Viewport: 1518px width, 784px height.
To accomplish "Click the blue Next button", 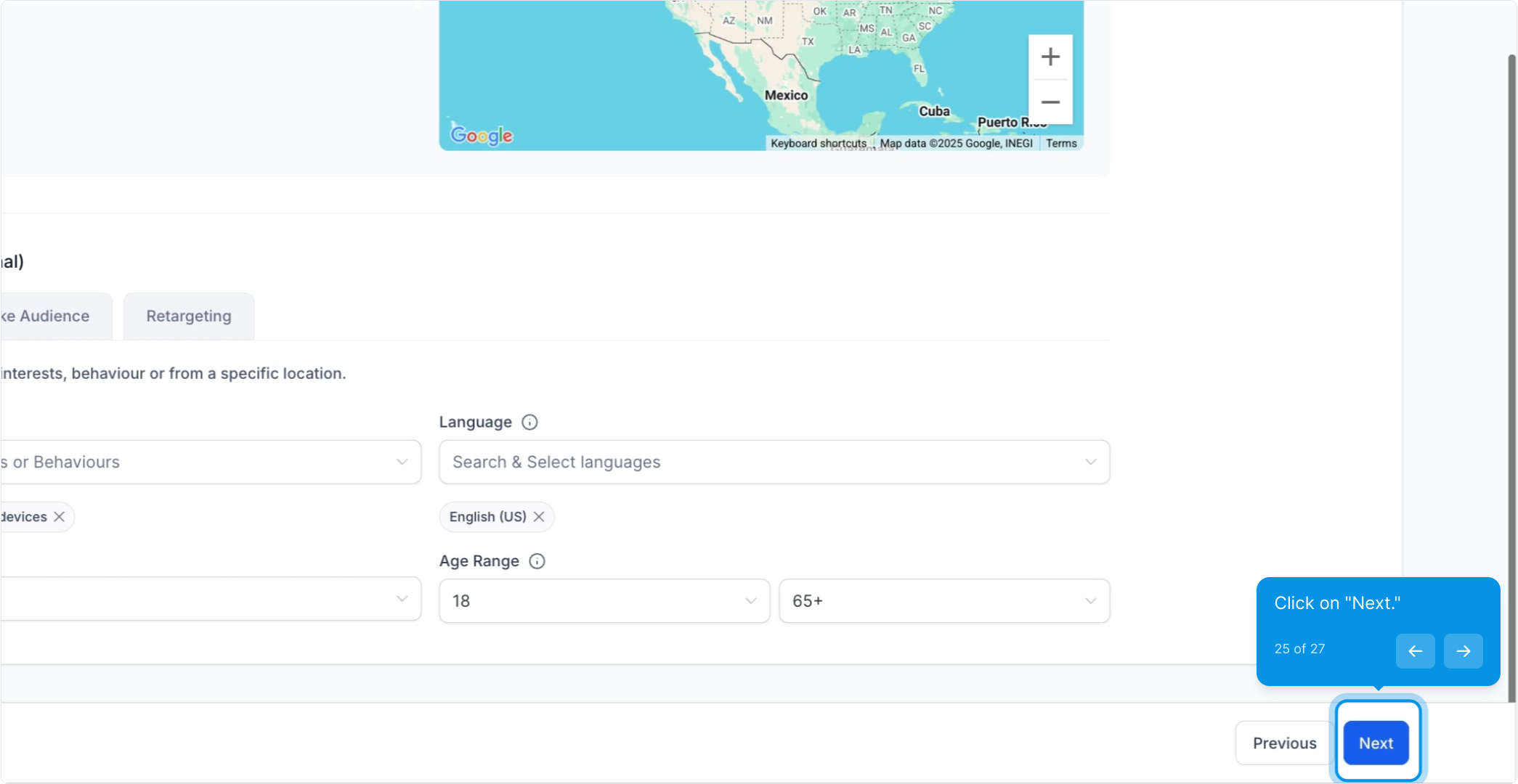I will [x=1376, y=743].
